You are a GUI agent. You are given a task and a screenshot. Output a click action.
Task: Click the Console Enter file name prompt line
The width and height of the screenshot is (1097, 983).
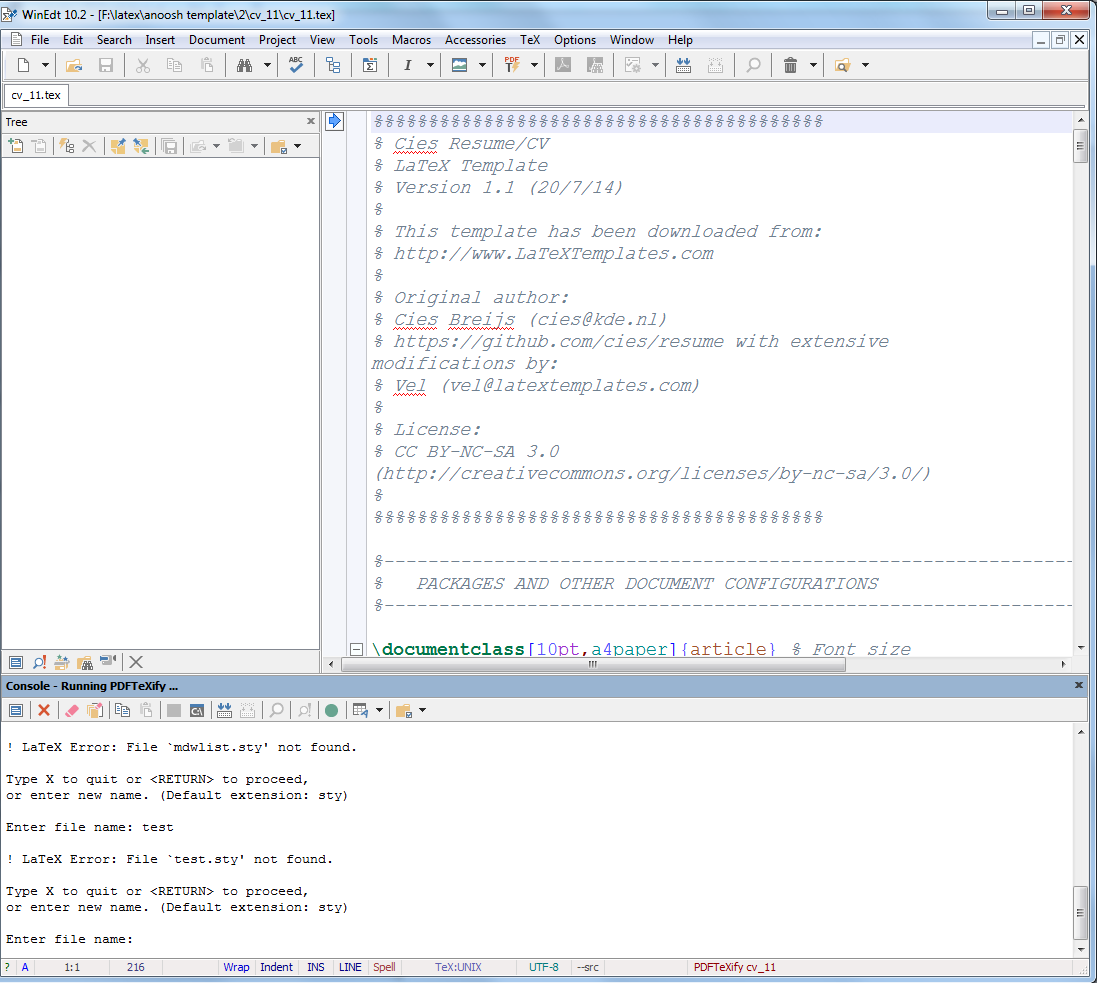[69, 939]
